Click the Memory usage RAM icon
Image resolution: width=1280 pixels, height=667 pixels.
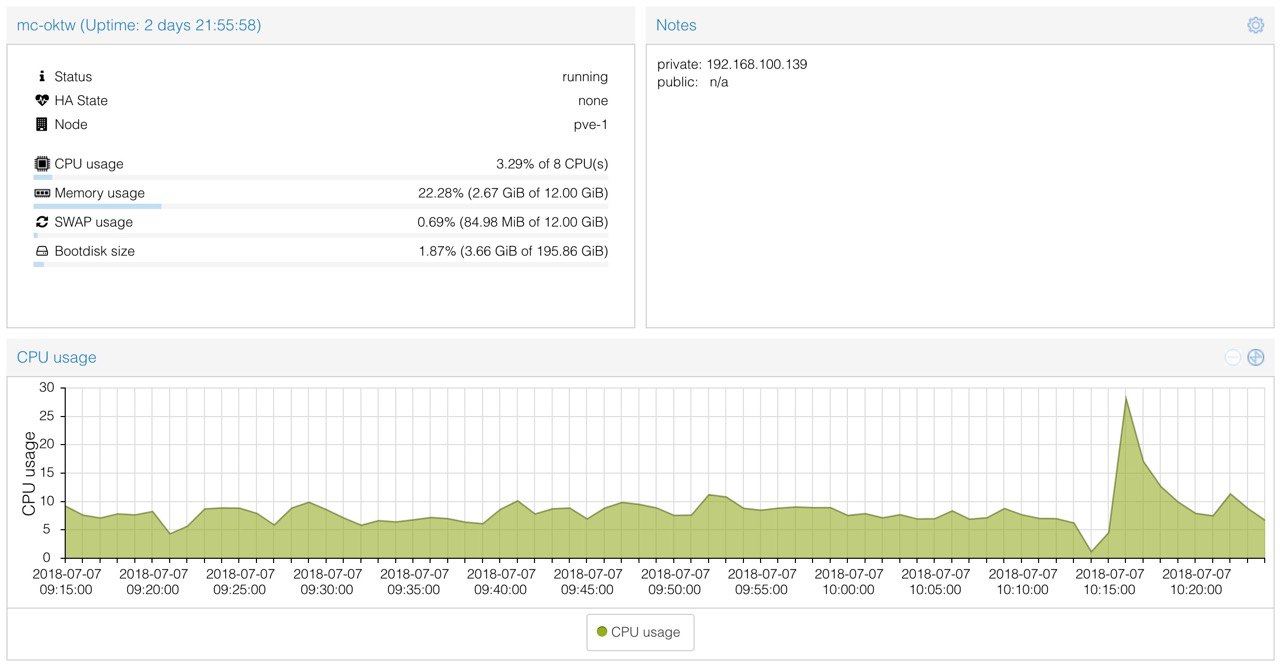41,193
